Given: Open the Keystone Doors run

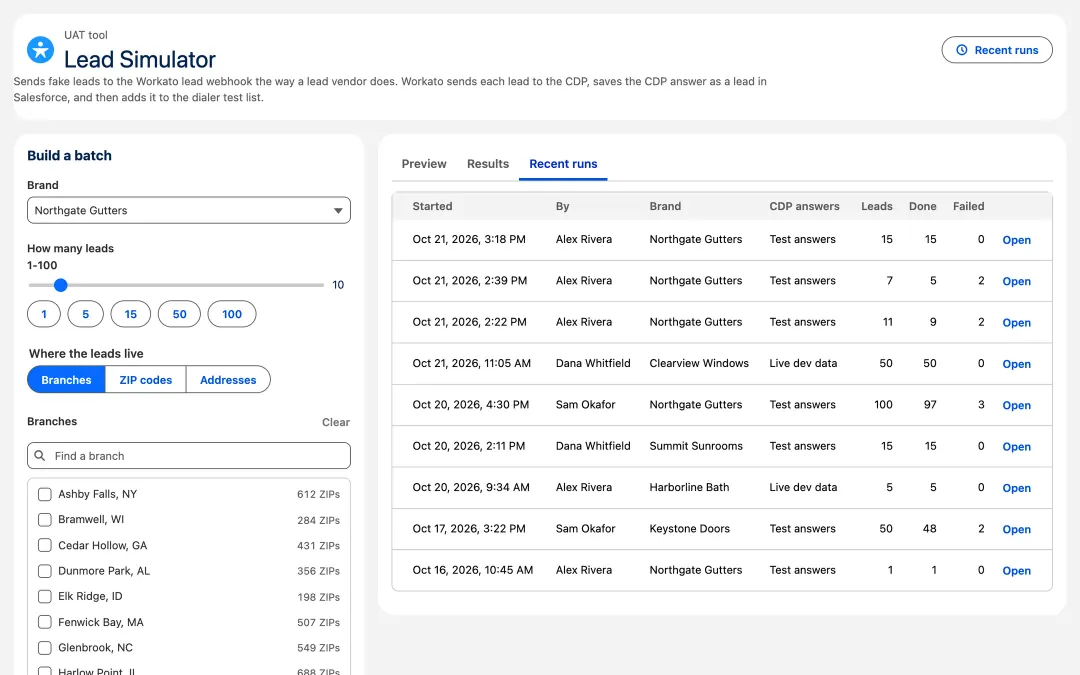Looking at the screenshot, I should pos(1016,530).
